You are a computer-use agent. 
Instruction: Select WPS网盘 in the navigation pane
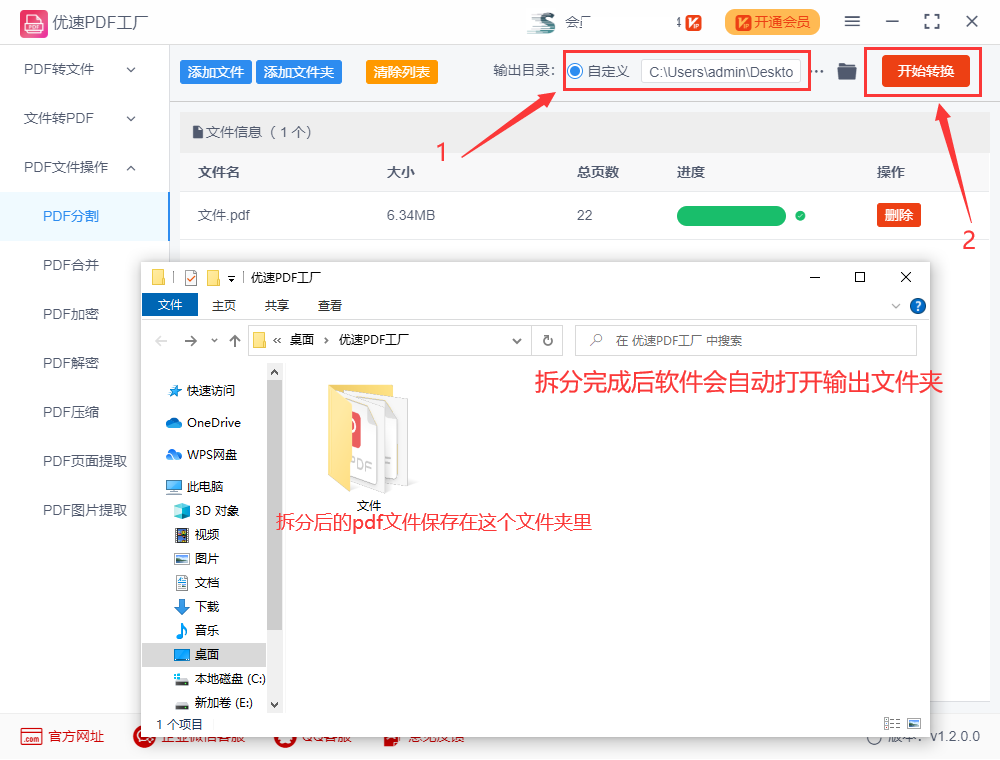(202, 455)
